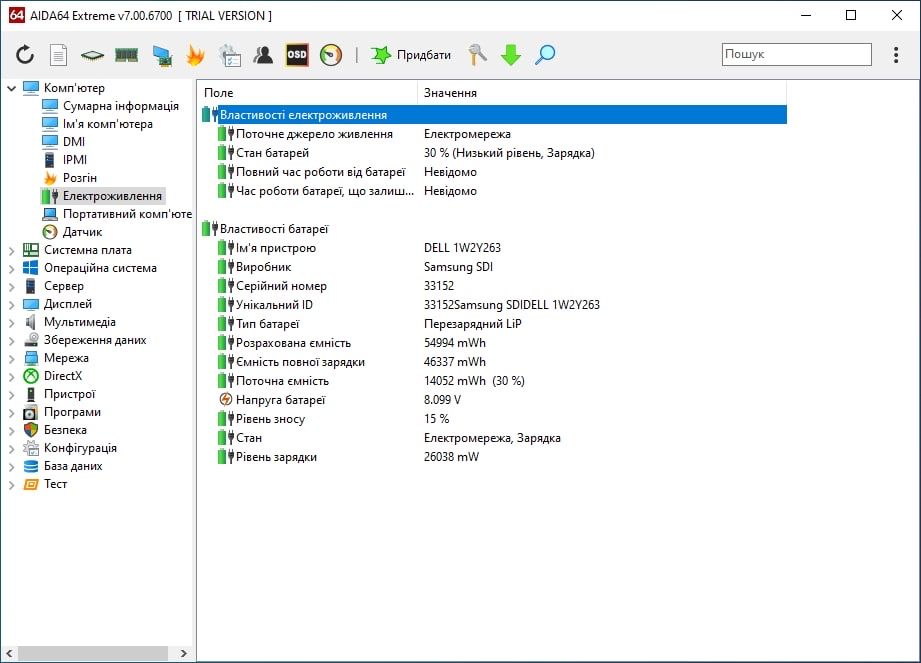This screenshot has width=921, height=663.
Task: Open the three-dot menu button
Action: coord(896,55)
